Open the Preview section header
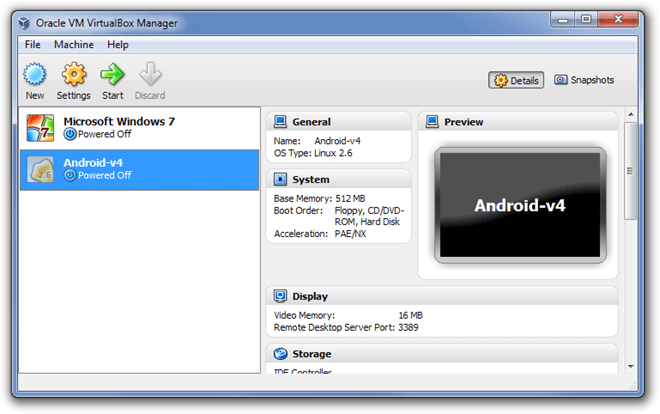The height and width of the screenshot is (414, 660). 463,122
